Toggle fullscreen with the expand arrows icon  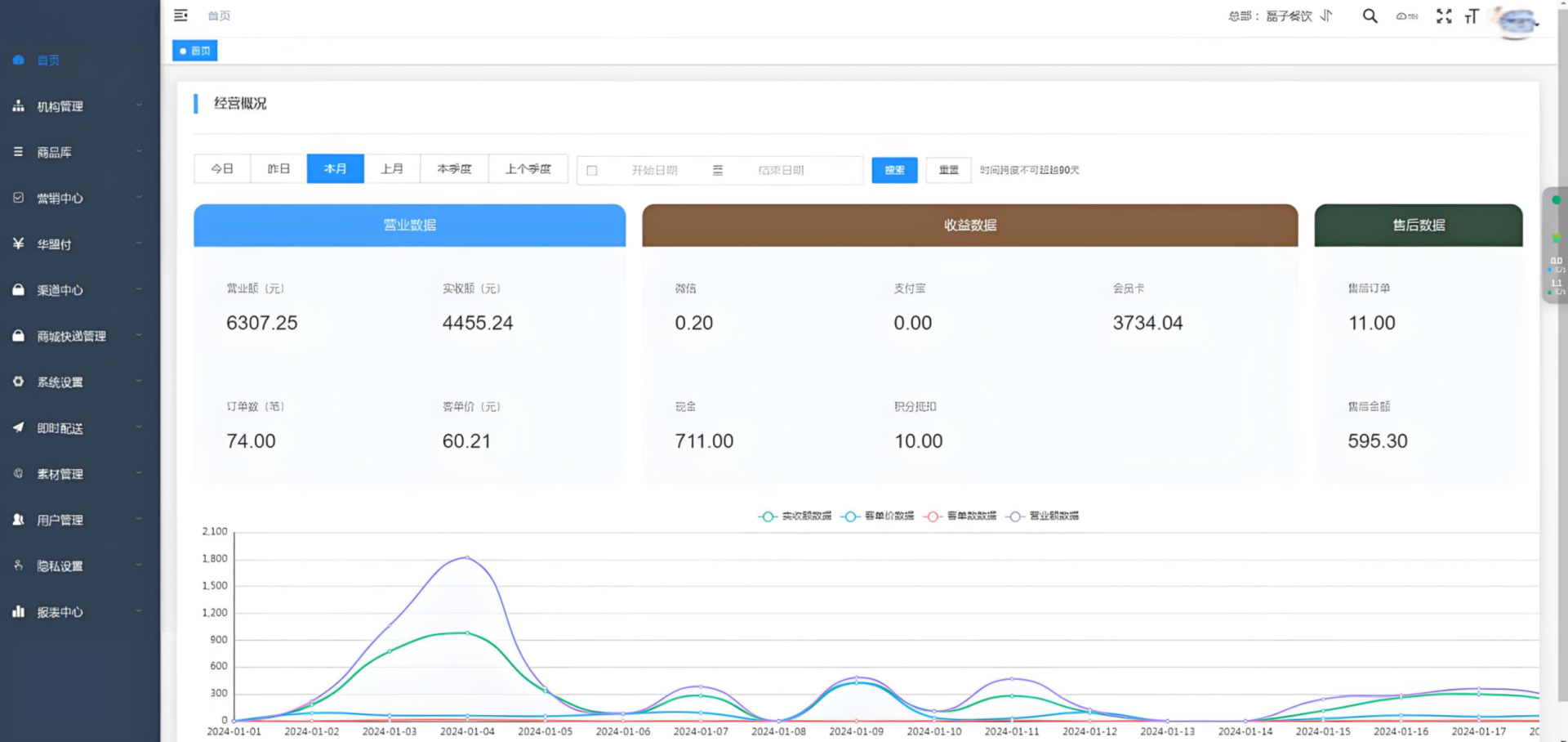click(1443, 16)
